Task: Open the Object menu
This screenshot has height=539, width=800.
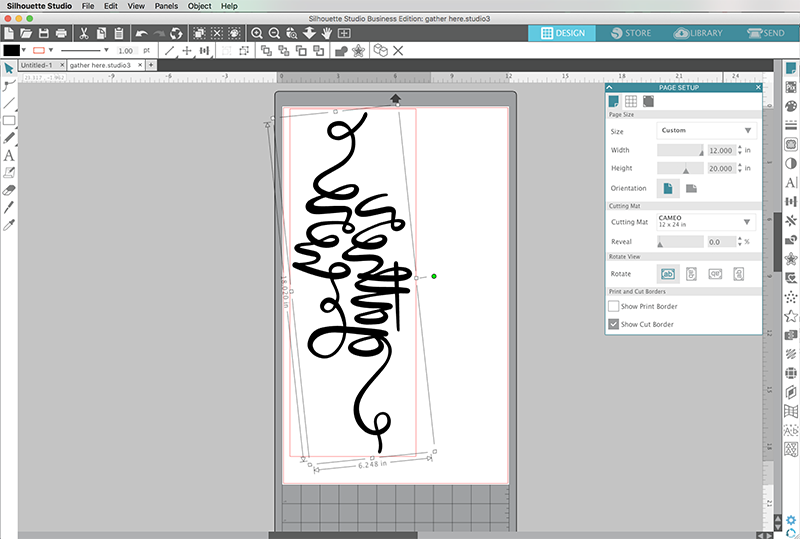Action: click(x=199, y=6)
